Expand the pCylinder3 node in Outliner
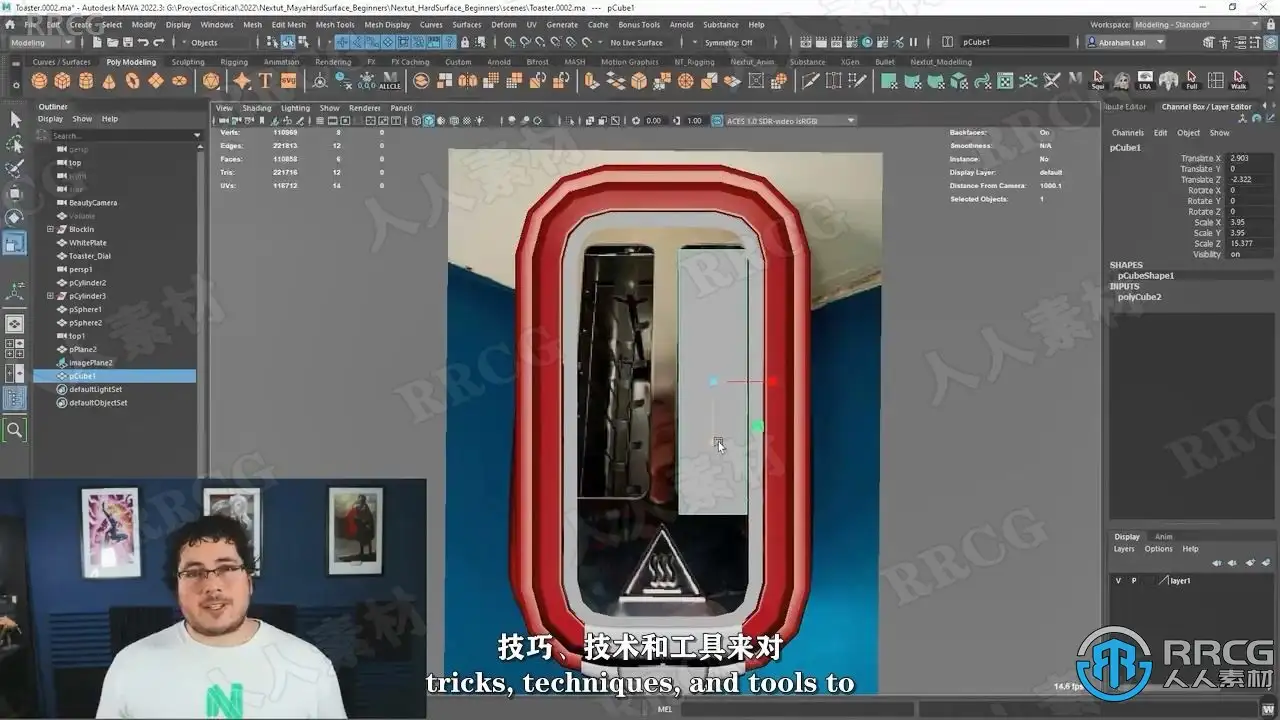 50,296
